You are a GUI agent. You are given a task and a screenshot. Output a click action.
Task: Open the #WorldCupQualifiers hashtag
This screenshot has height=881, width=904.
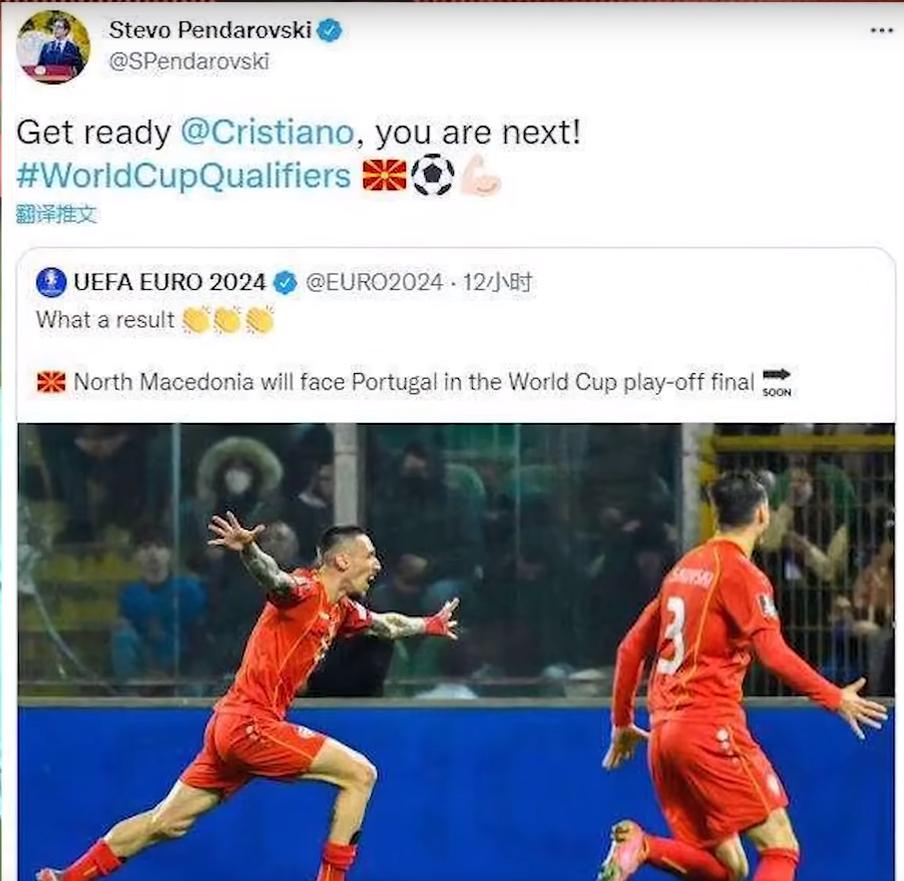[x=184, y=176]
